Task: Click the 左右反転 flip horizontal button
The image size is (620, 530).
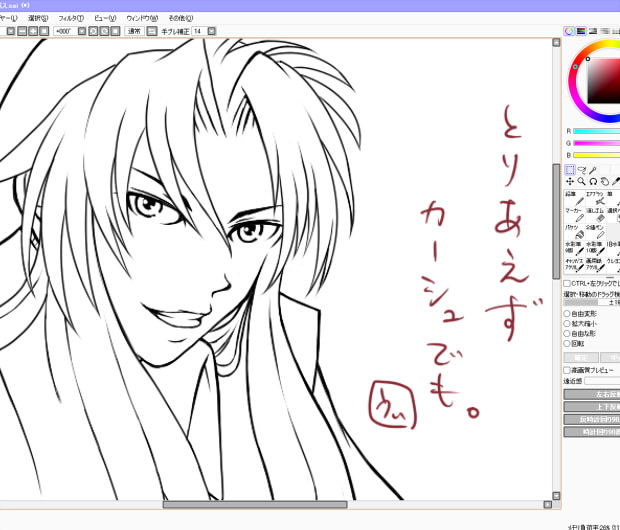Action: pos(592,394)
